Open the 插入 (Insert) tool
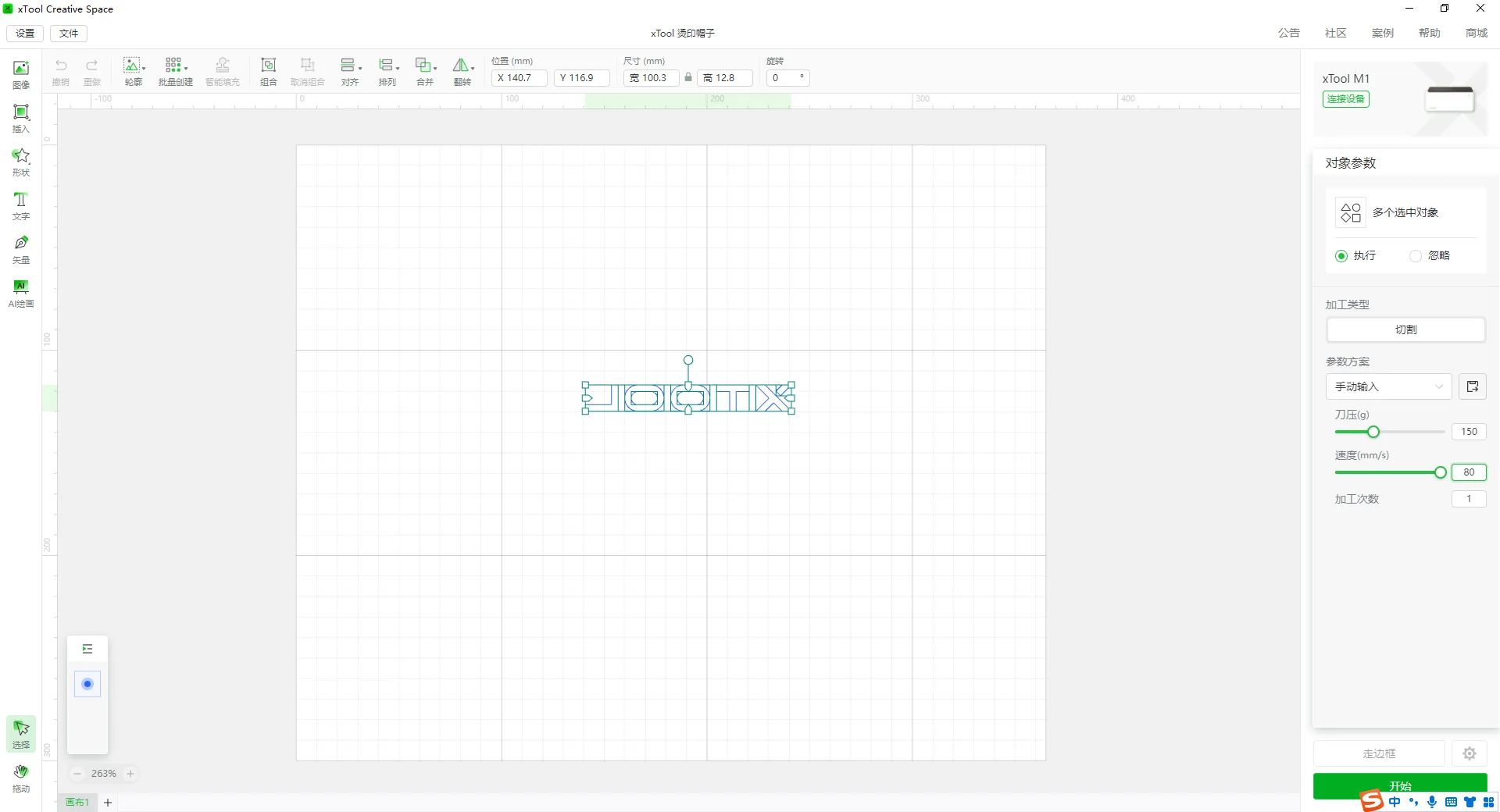1500x812 pixels. point(21,118)
